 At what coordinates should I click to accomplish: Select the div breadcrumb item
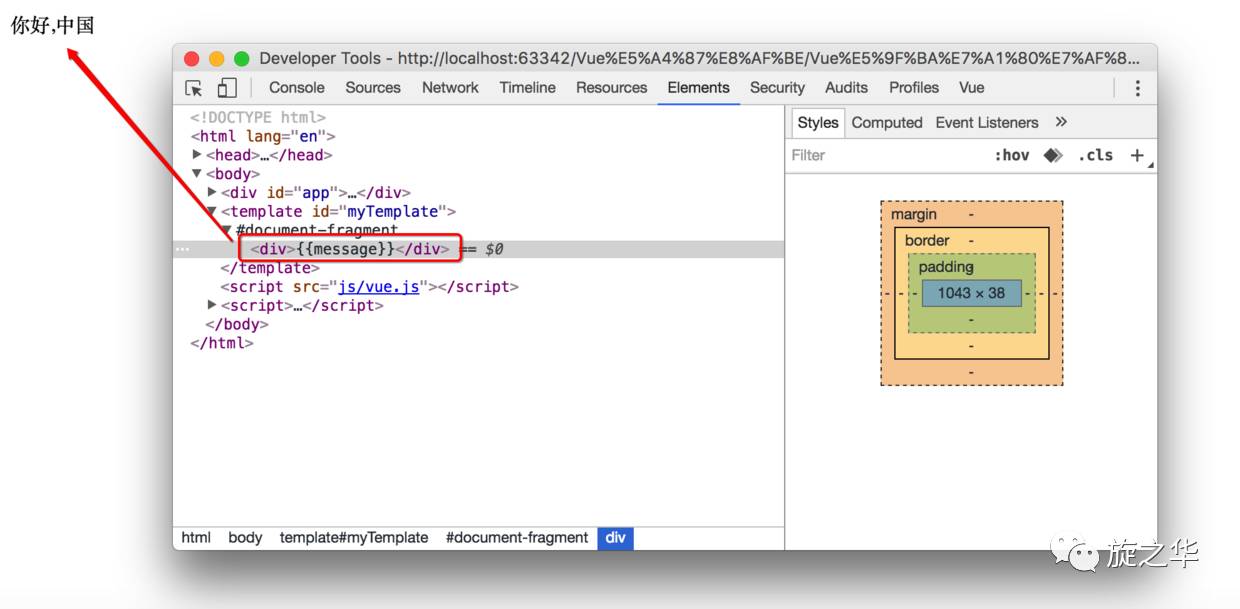point(615,538)
